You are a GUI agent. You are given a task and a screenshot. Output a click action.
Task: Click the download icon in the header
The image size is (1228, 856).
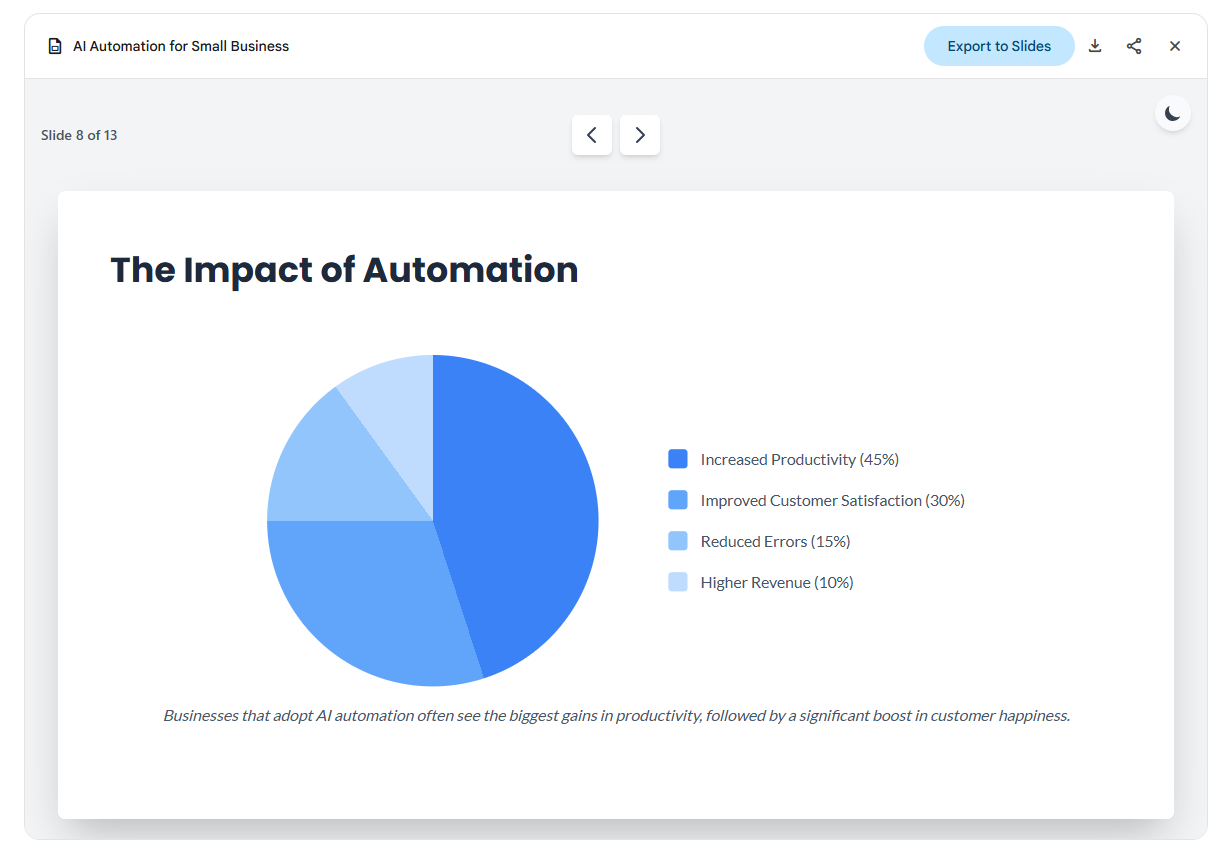1095,46
